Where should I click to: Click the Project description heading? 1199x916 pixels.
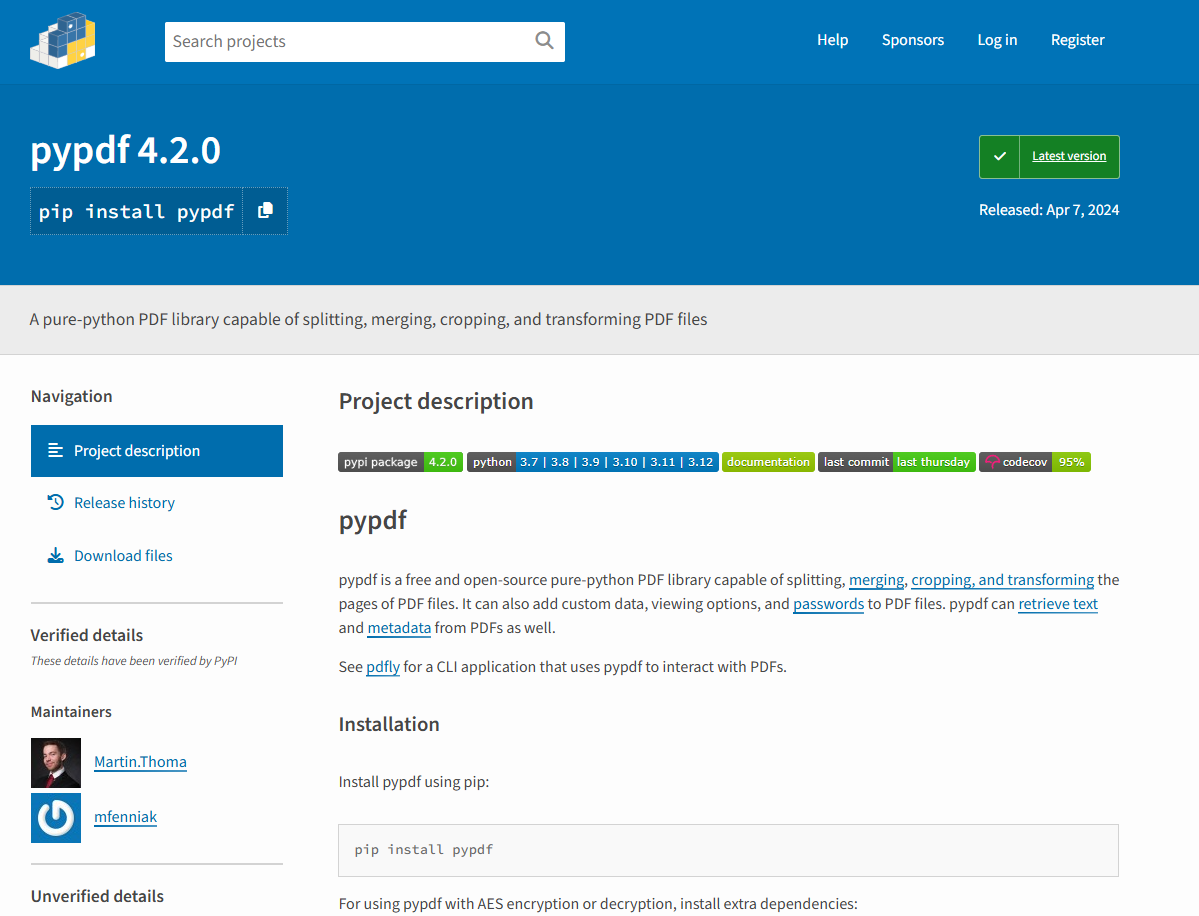(436, 401)
